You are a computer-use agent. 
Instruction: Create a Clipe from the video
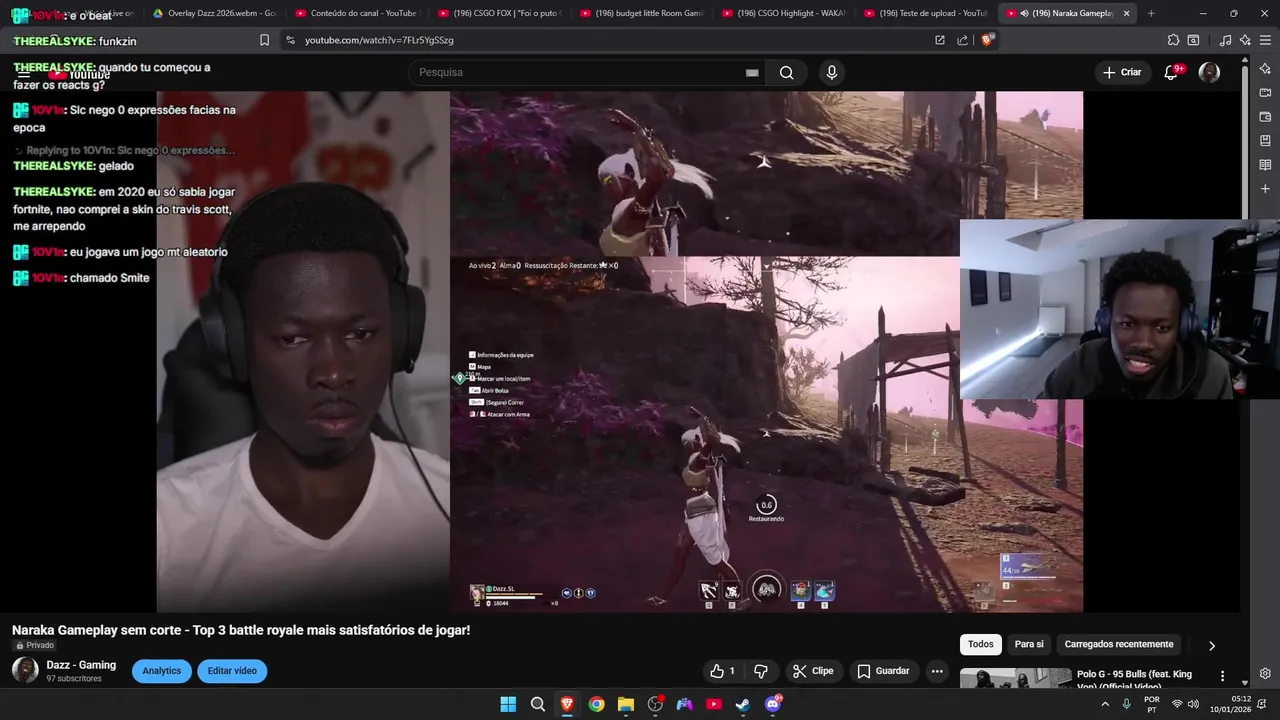[813, 671]
